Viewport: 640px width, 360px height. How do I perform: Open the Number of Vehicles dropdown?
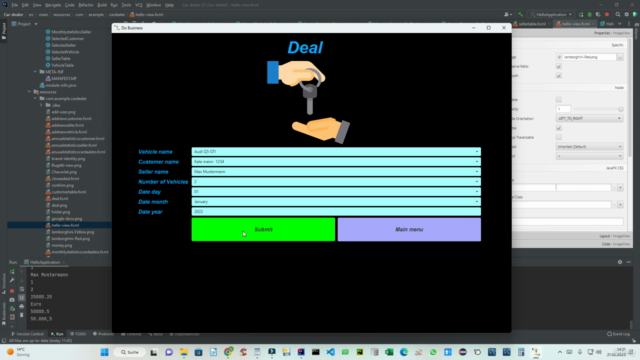336,182
